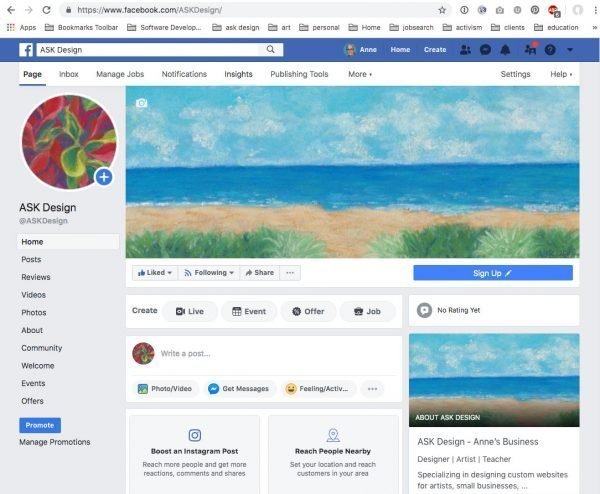The width and height of the screenshot is (600, 494).
Task: Open the Notifications tab
Action: coord(184,74)
